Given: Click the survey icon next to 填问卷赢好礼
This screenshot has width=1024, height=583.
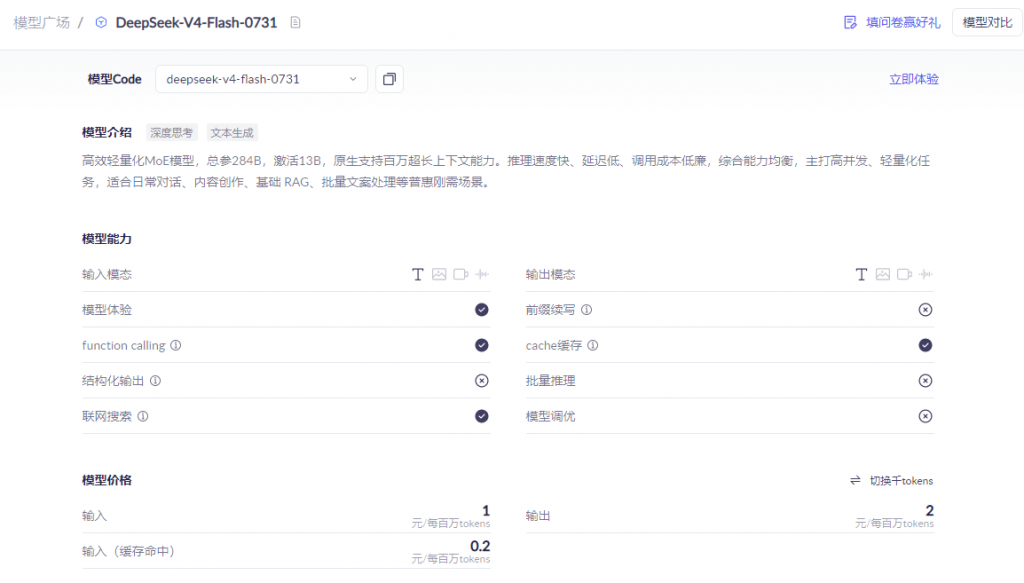Looking at the screenshot, I should (850, 22).
